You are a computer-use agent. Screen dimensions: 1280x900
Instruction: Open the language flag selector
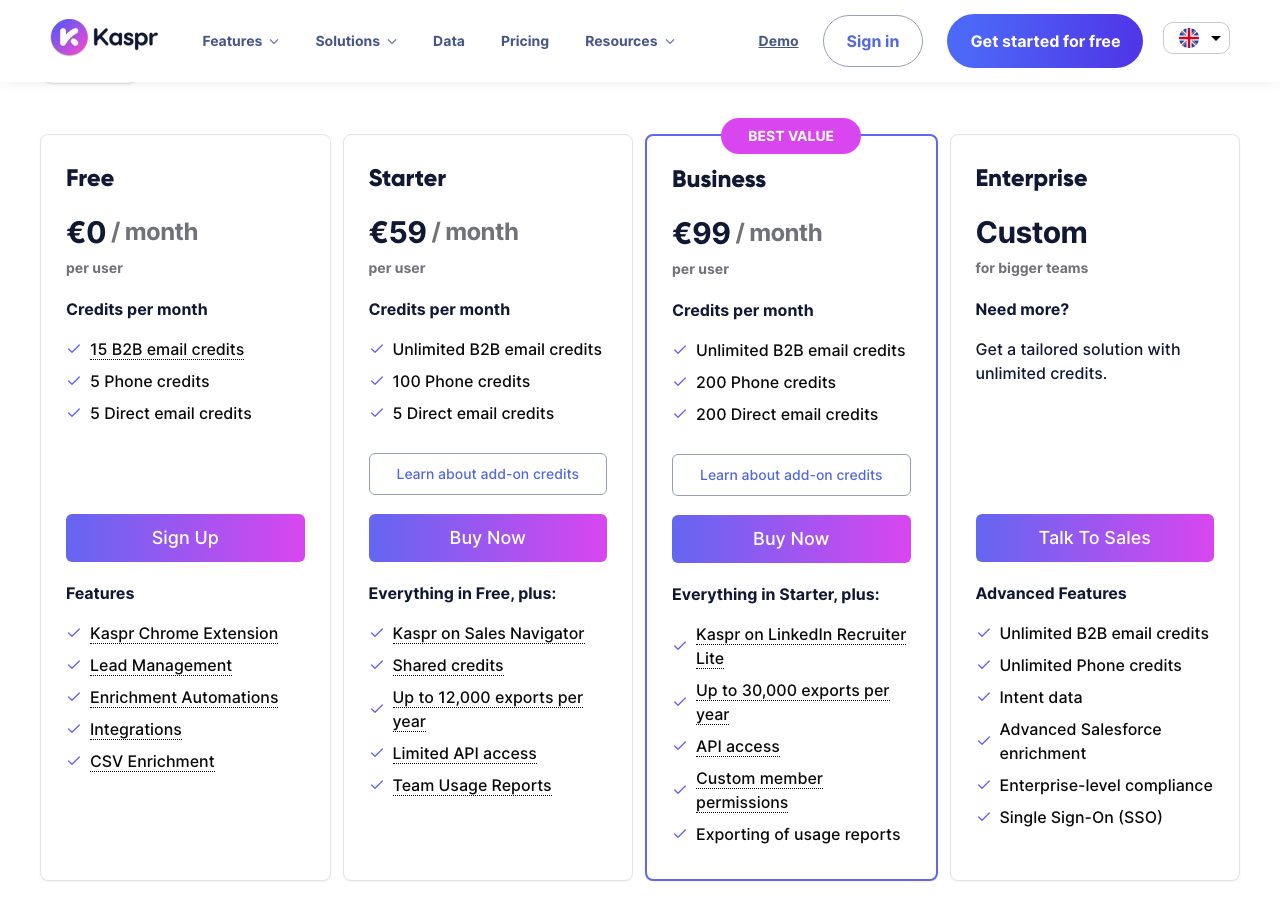click(x=1196, y=38)
